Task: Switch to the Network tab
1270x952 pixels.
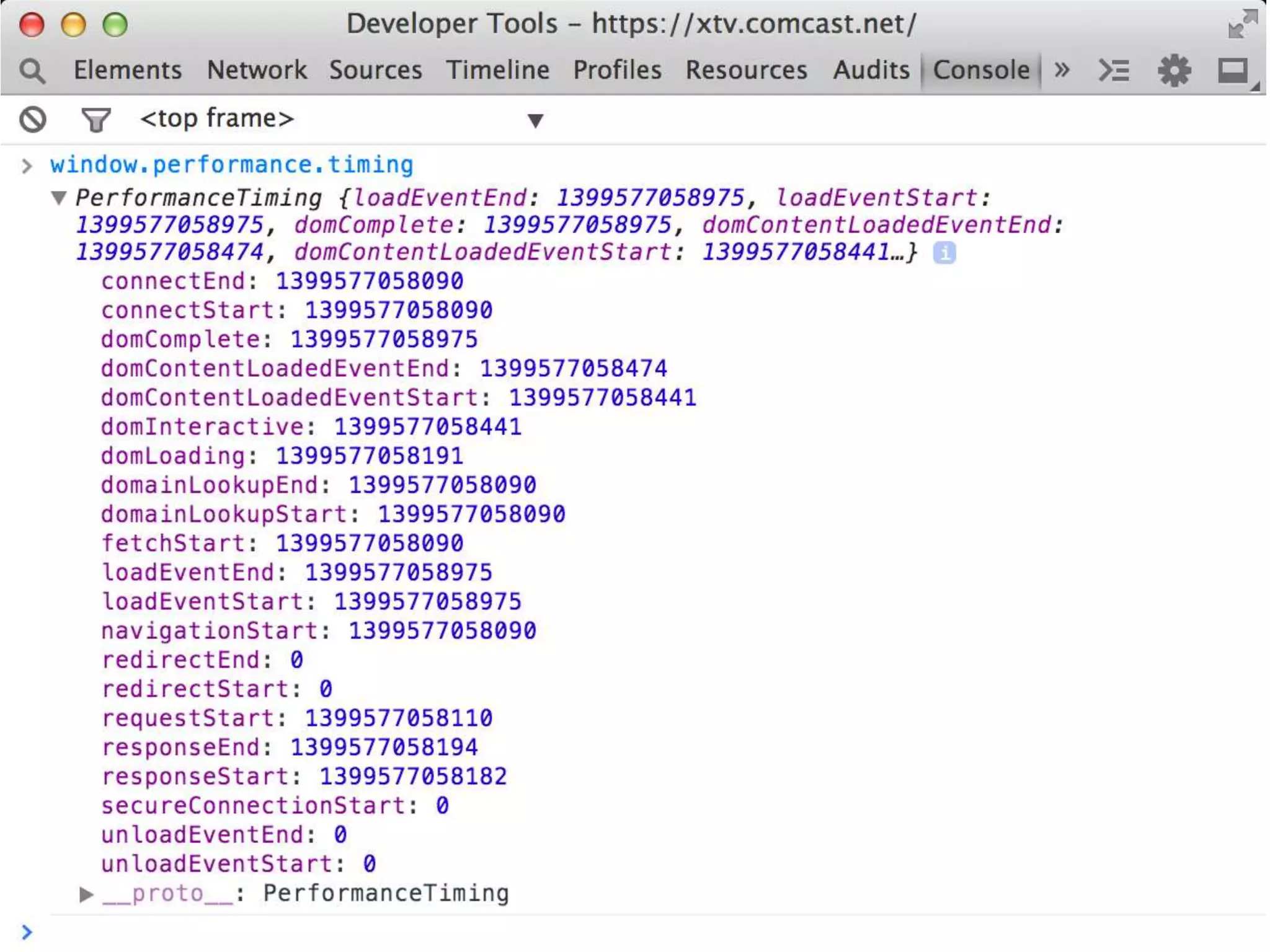Action: [x=257, y=70]
